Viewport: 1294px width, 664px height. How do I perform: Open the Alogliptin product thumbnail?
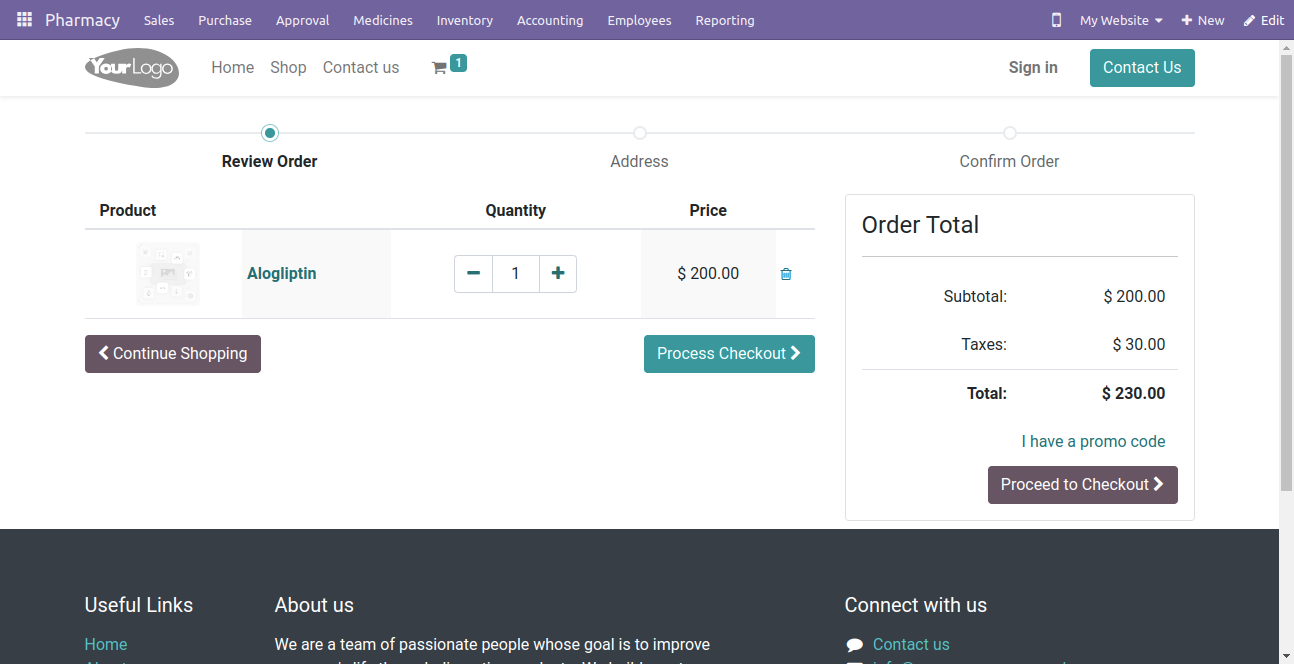coord(168,273)
